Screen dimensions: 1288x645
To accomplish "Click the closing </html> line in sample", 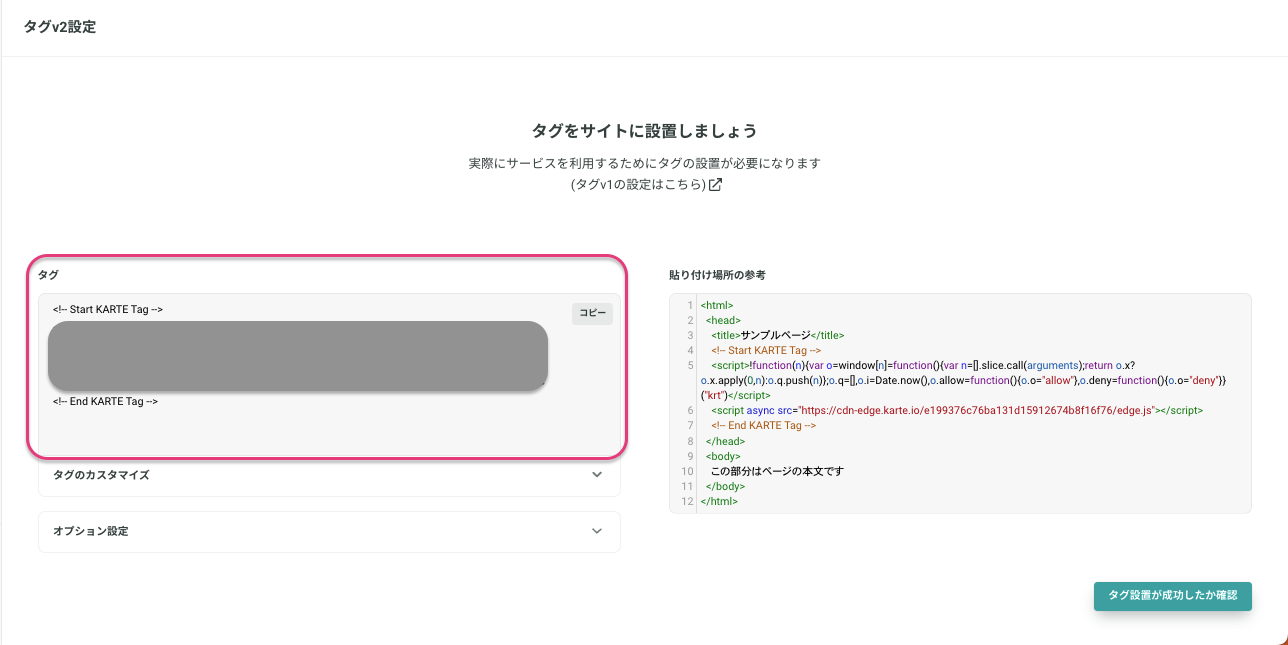I will click(x=719, y=501).
